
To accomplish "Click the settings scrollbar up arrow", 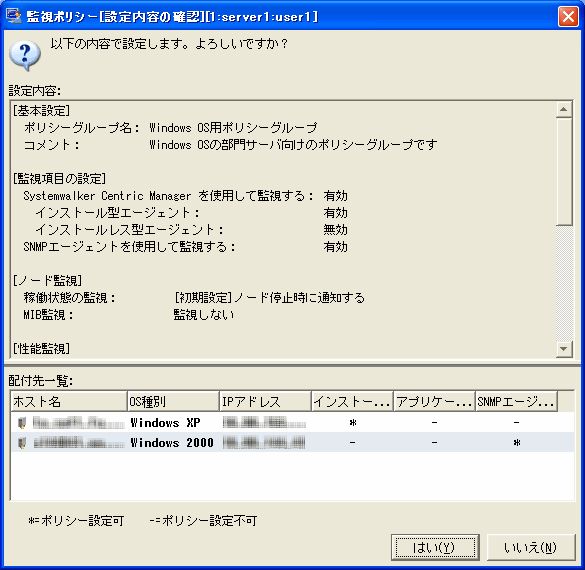I will tap(564, 110).
